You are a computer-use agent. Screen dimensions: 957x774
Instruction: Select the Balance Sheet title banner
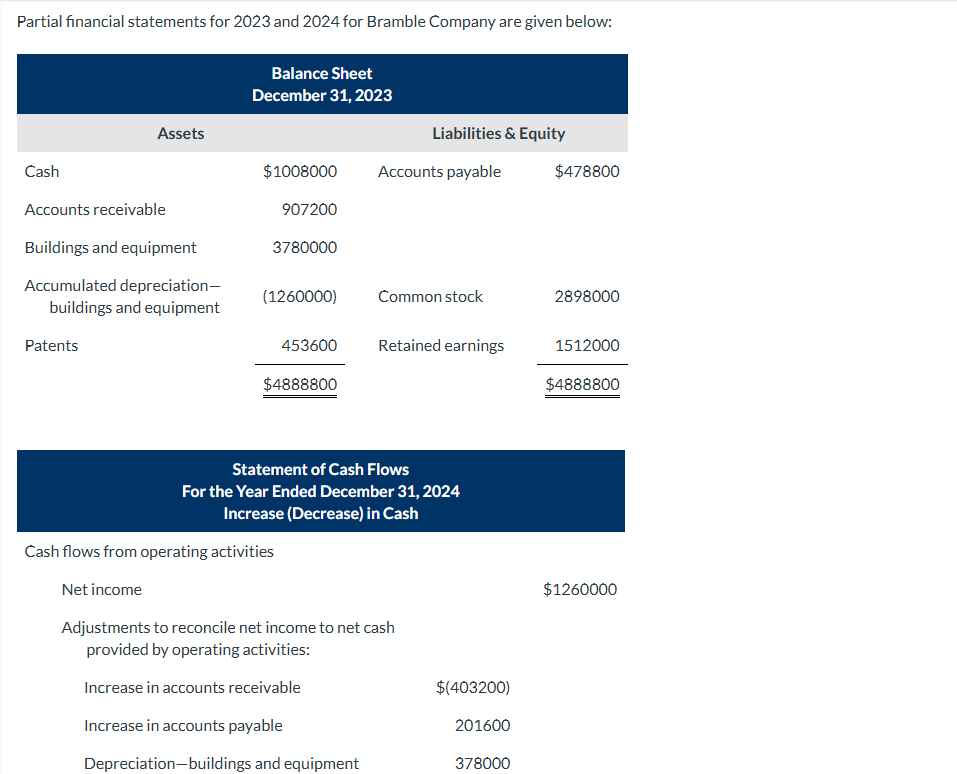click(321, 83)
